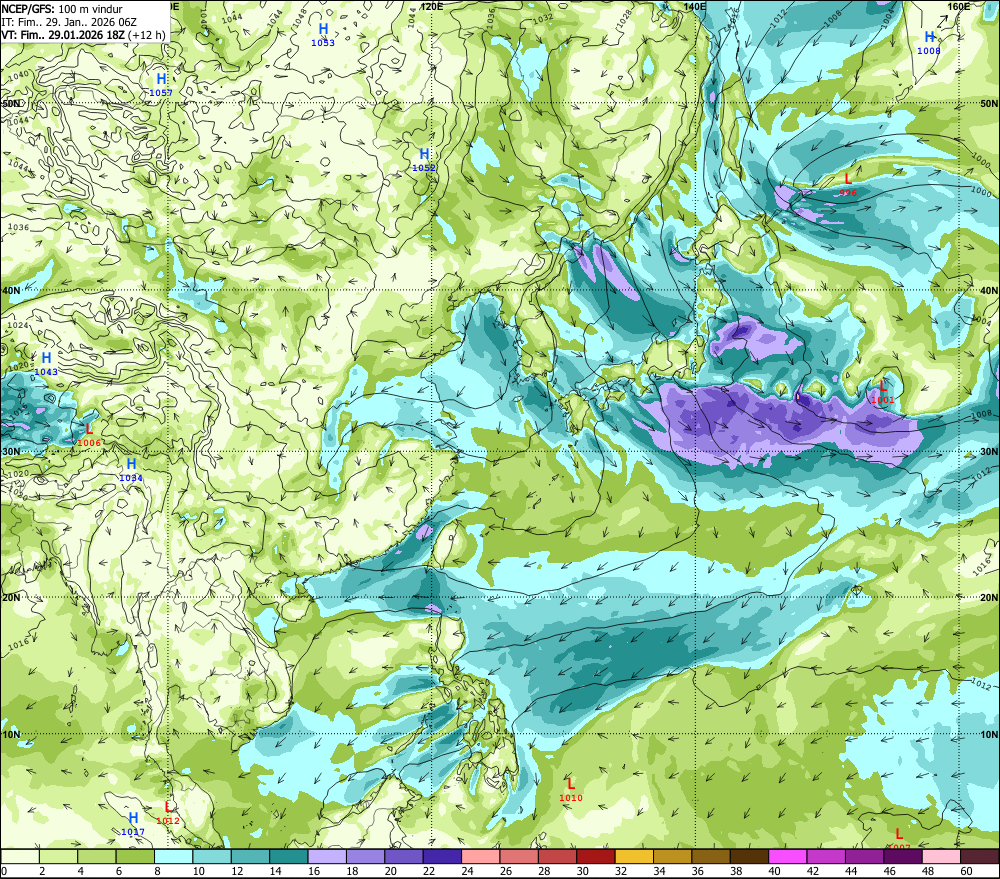This screenshot has width=1000, height=879.
Task: Click the L 1007 low pressure marker
Action: [x=899, y=839]
